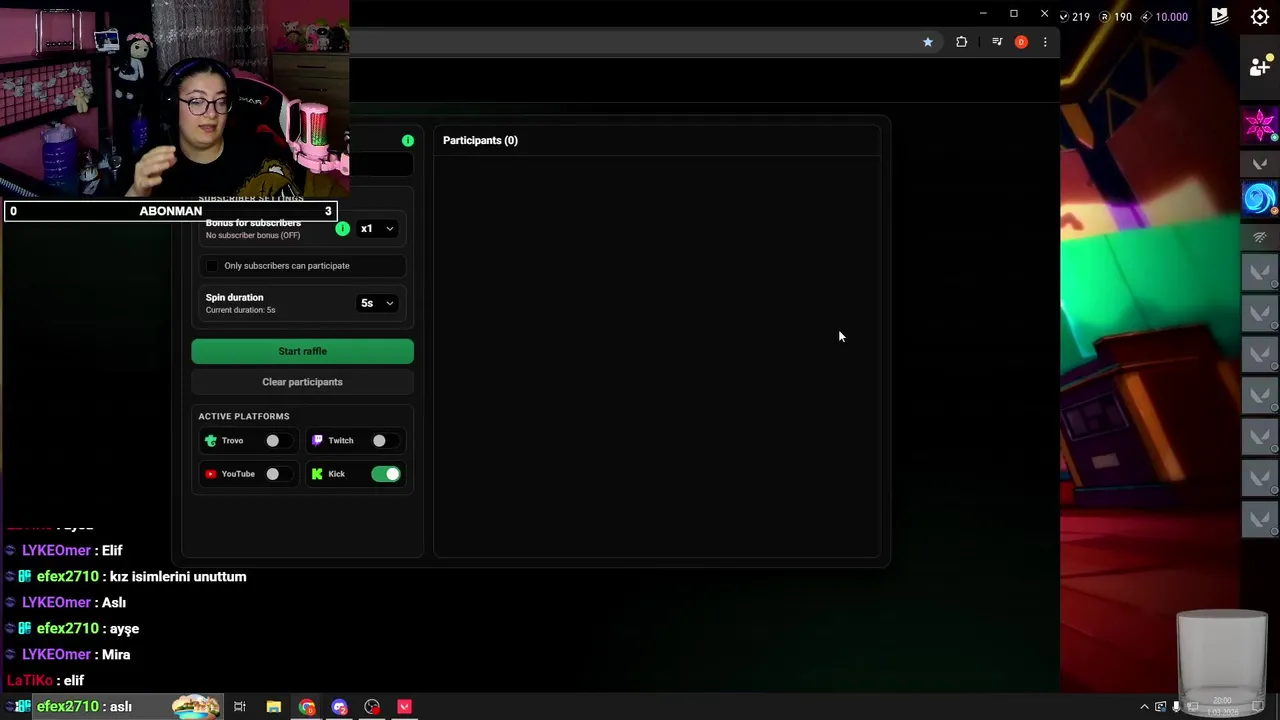Switch to Valorant on the taskbar
The image size is (1280, 720).
(405, 707)
